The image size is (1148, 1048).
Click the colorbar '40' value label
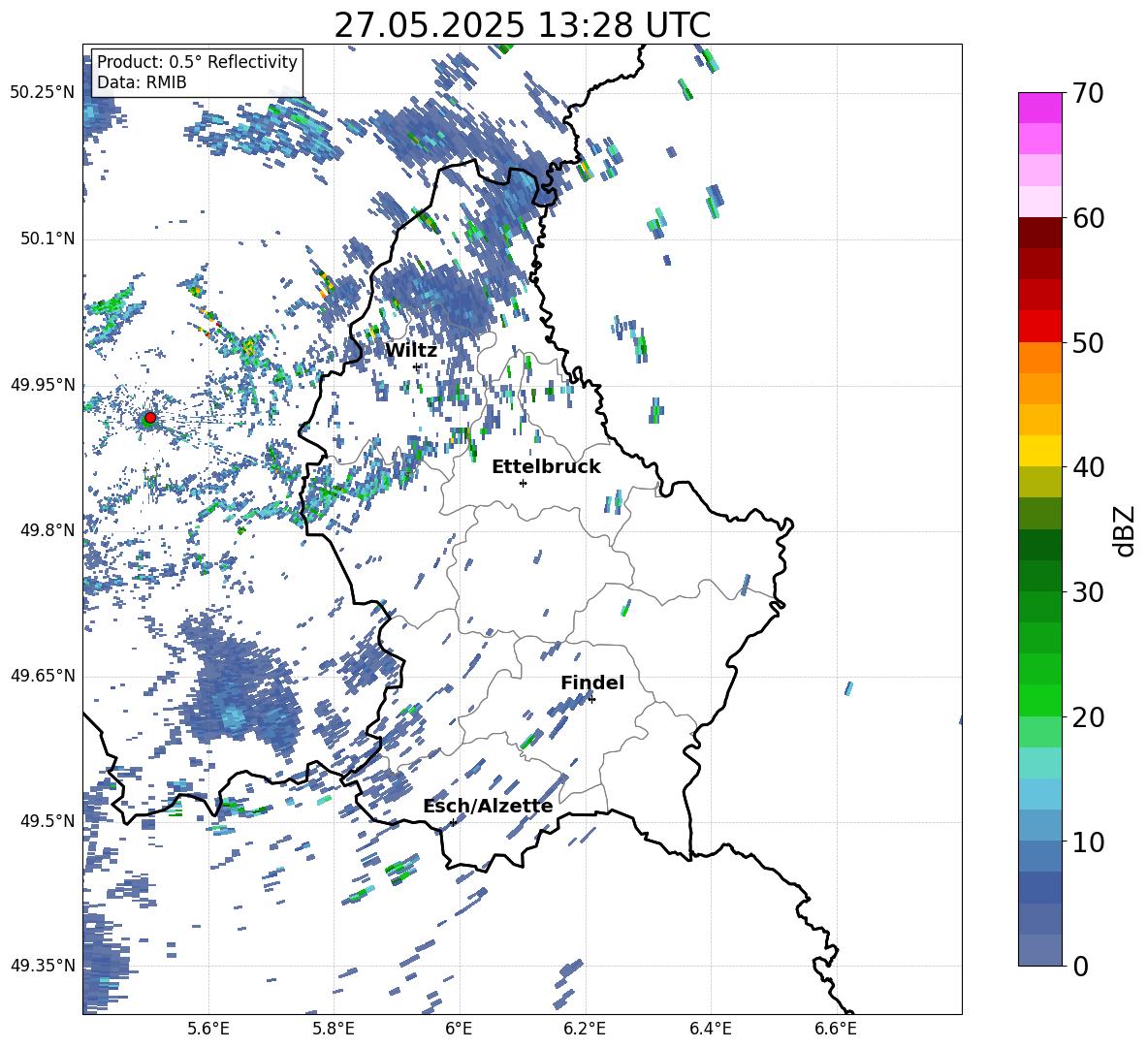1088,467
